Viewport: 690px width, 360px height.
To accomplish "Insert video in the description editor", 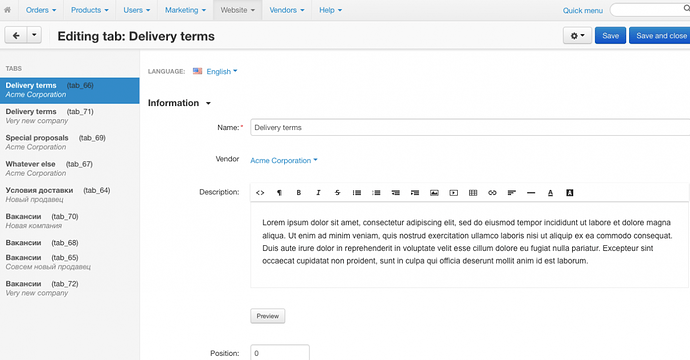I will pyautogui.click(x=454, y=193).
